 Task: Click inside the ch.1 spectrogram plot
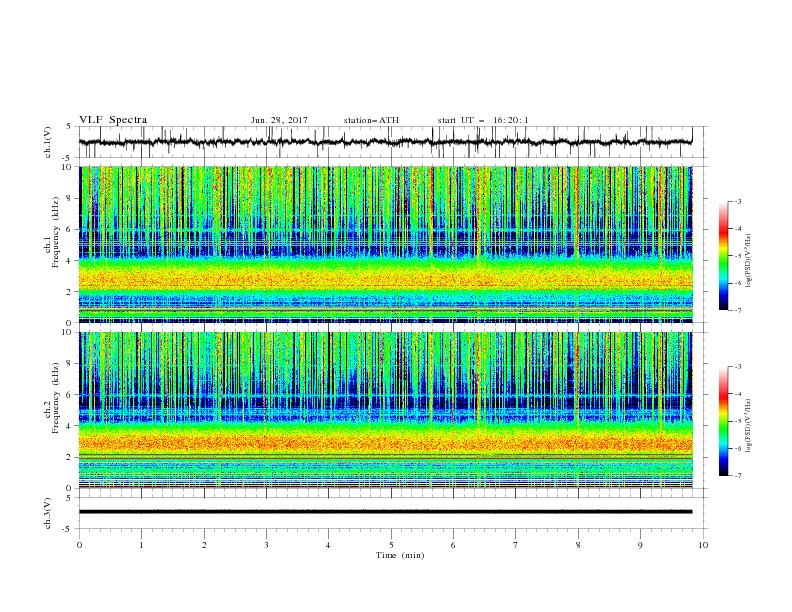pyautogui.click(x=385, y=244)
